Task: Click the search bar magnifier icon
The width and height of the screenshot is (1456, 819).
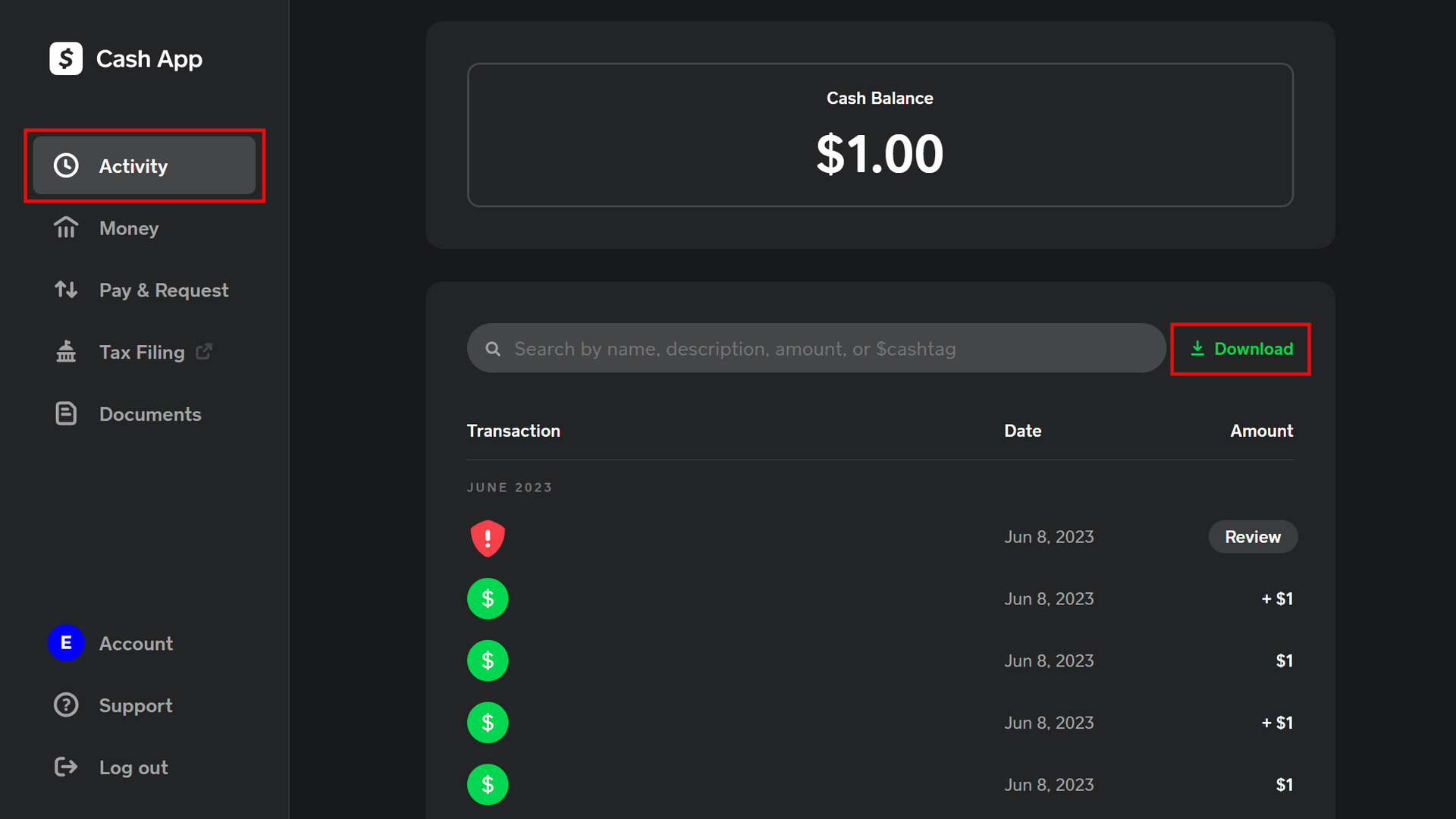Action: 493,349
